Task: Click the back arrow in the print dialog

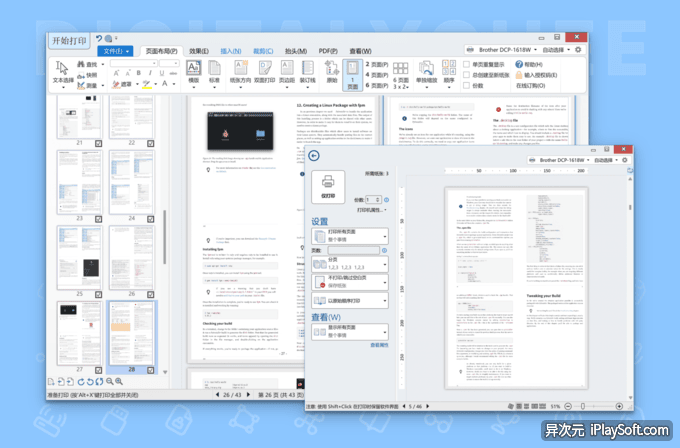Action: point(314,155)
